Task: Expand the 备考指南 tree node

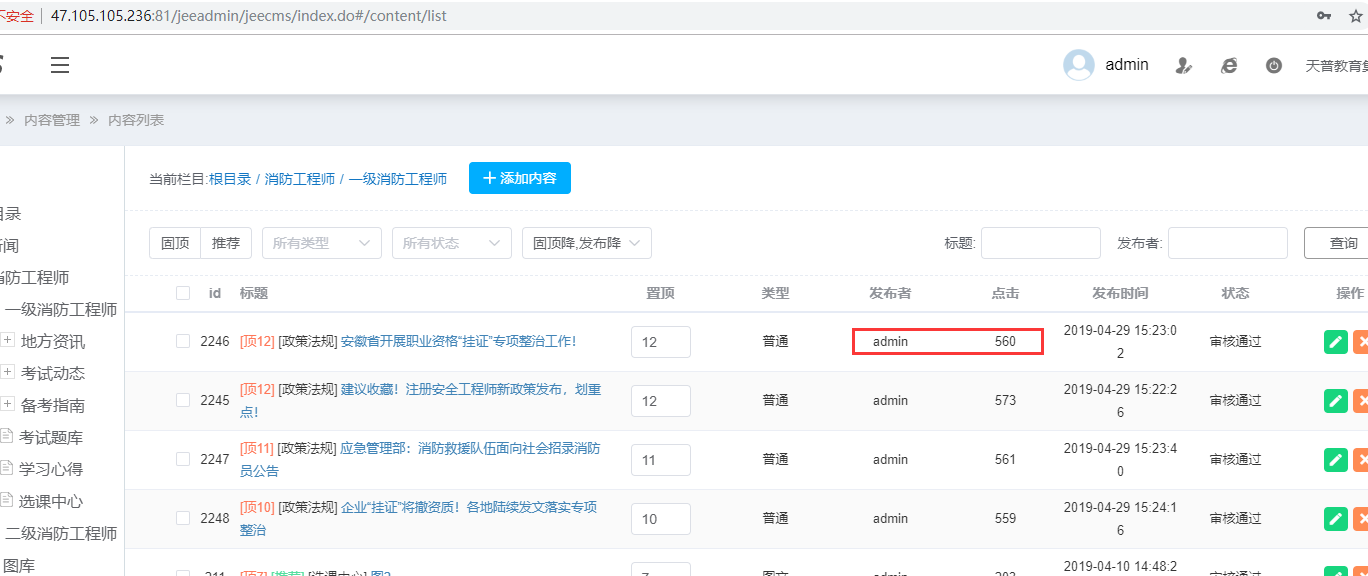Action: pos(8,405)
